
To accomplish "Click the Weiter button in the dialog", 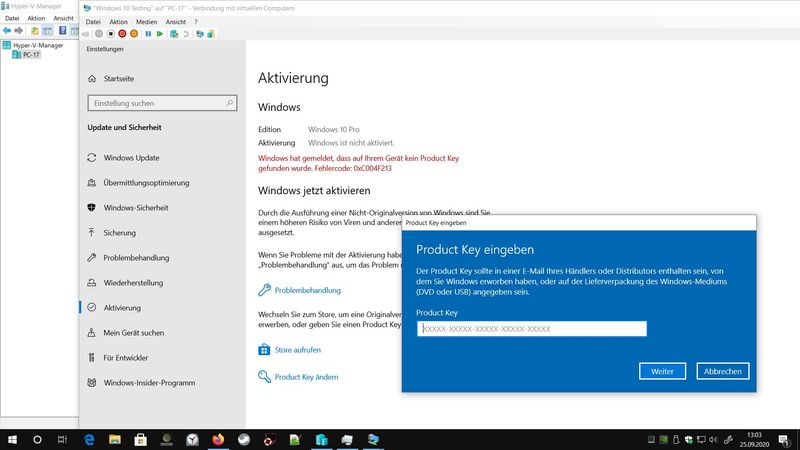I will pos(662,371).
